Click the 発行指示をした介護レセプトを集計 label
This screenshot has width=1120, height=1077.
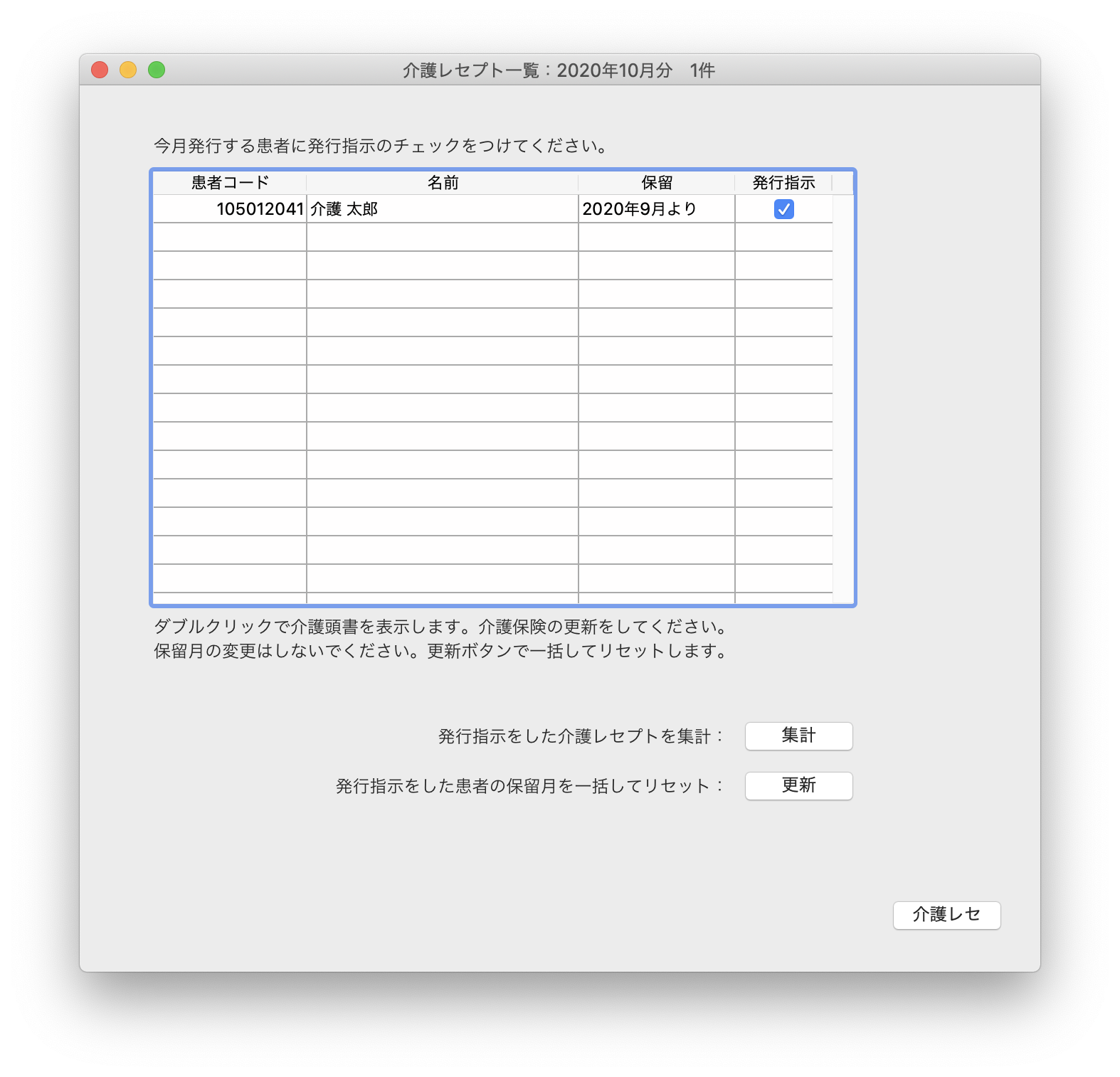tap(580, 736)
